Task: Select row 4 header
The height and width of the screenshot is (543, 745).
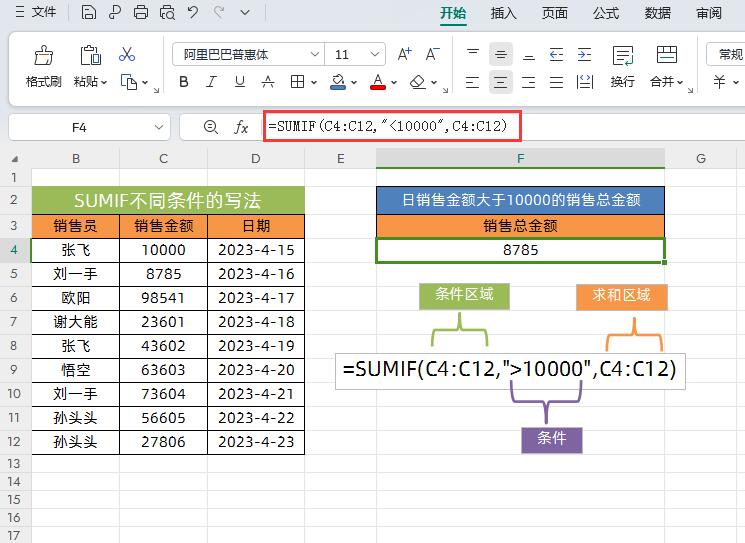Action: (14, 250)
